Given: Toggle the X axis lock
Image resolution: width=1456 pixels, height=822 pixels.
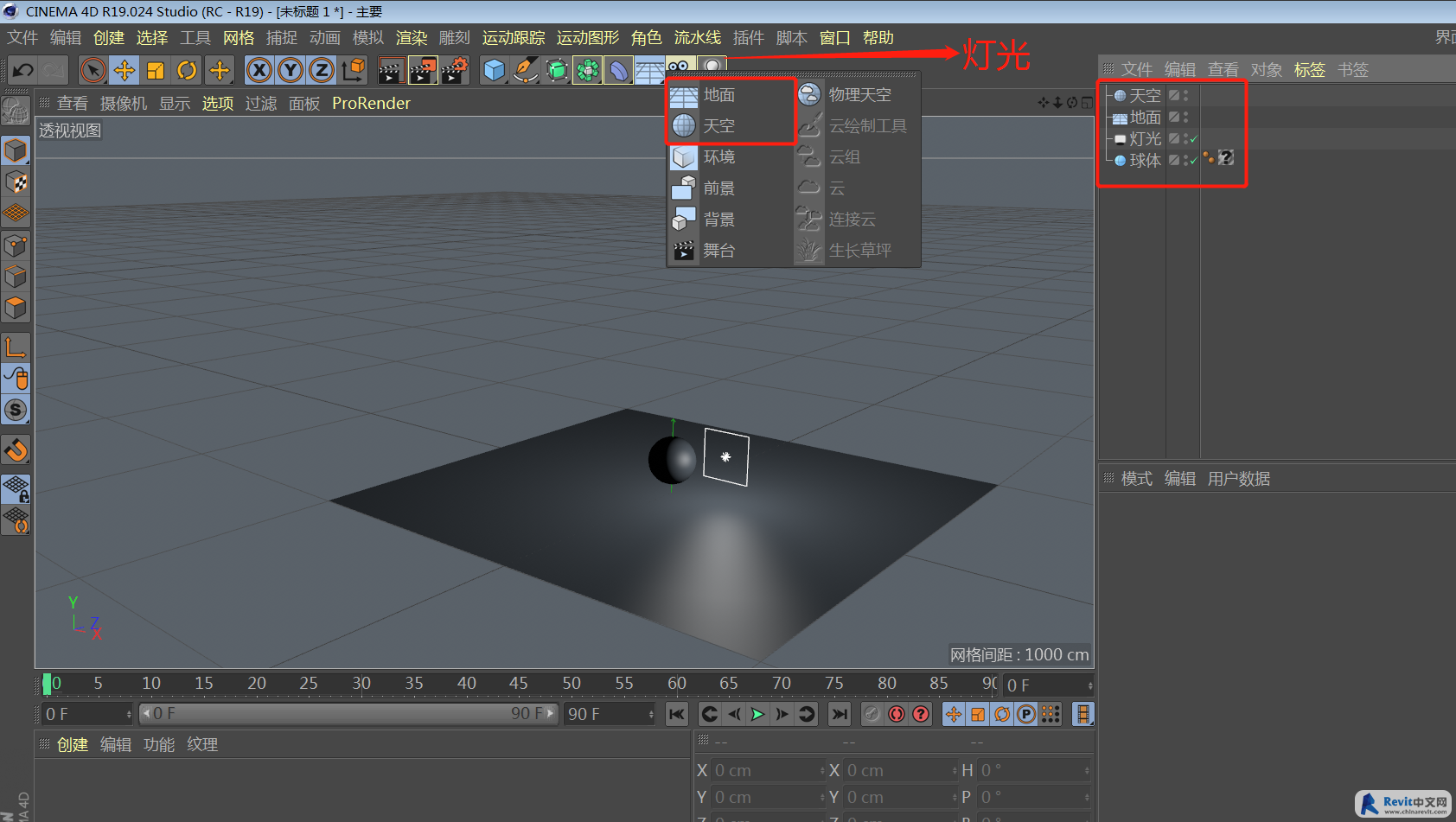Looking at the screenshot, I should coord(259,70).
